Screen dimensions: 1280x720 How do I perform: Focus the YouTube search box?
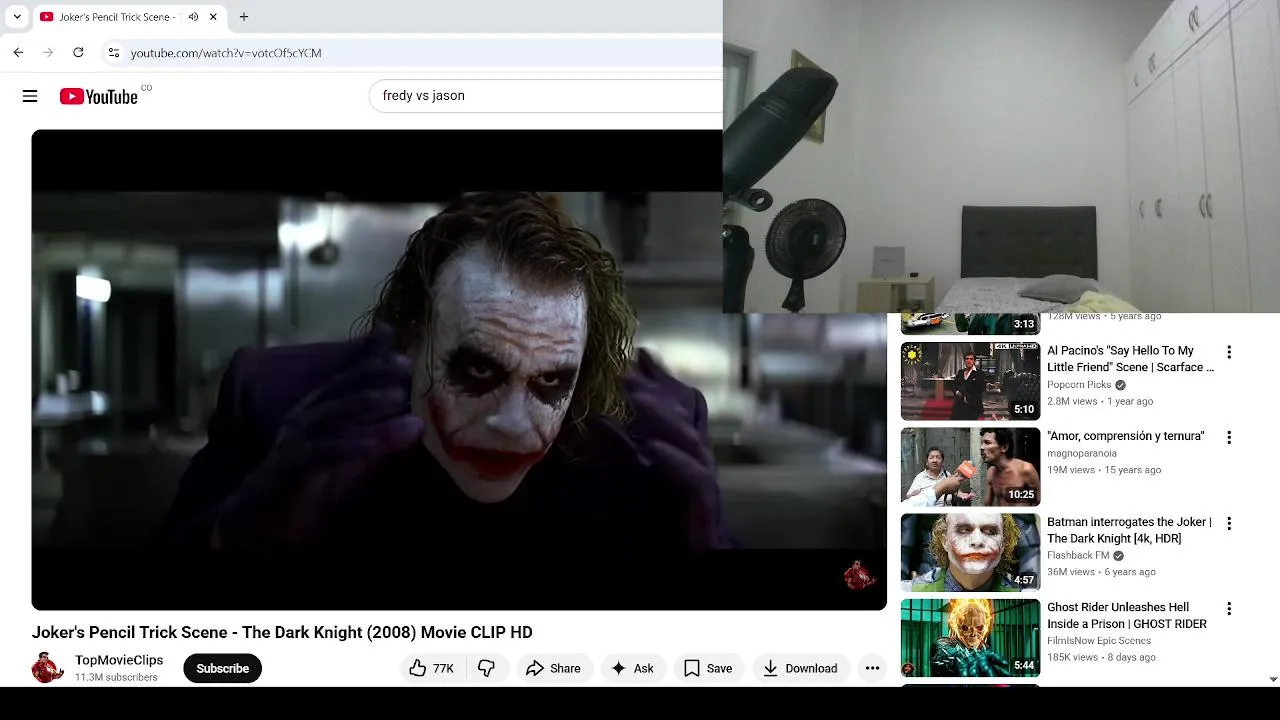pos(546,96)
